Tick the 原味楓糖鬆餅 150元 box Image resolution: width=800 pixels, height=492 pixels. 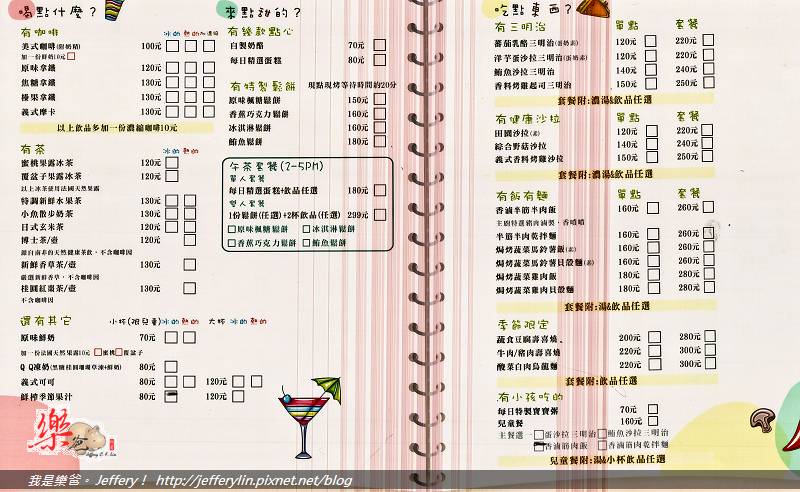[x=380, y=100]
